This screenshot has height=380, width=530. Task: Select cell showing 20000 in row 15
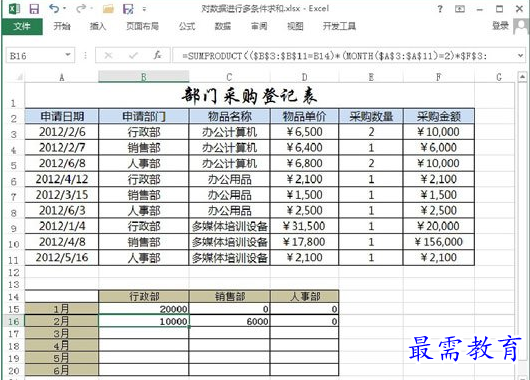point(144,309)
